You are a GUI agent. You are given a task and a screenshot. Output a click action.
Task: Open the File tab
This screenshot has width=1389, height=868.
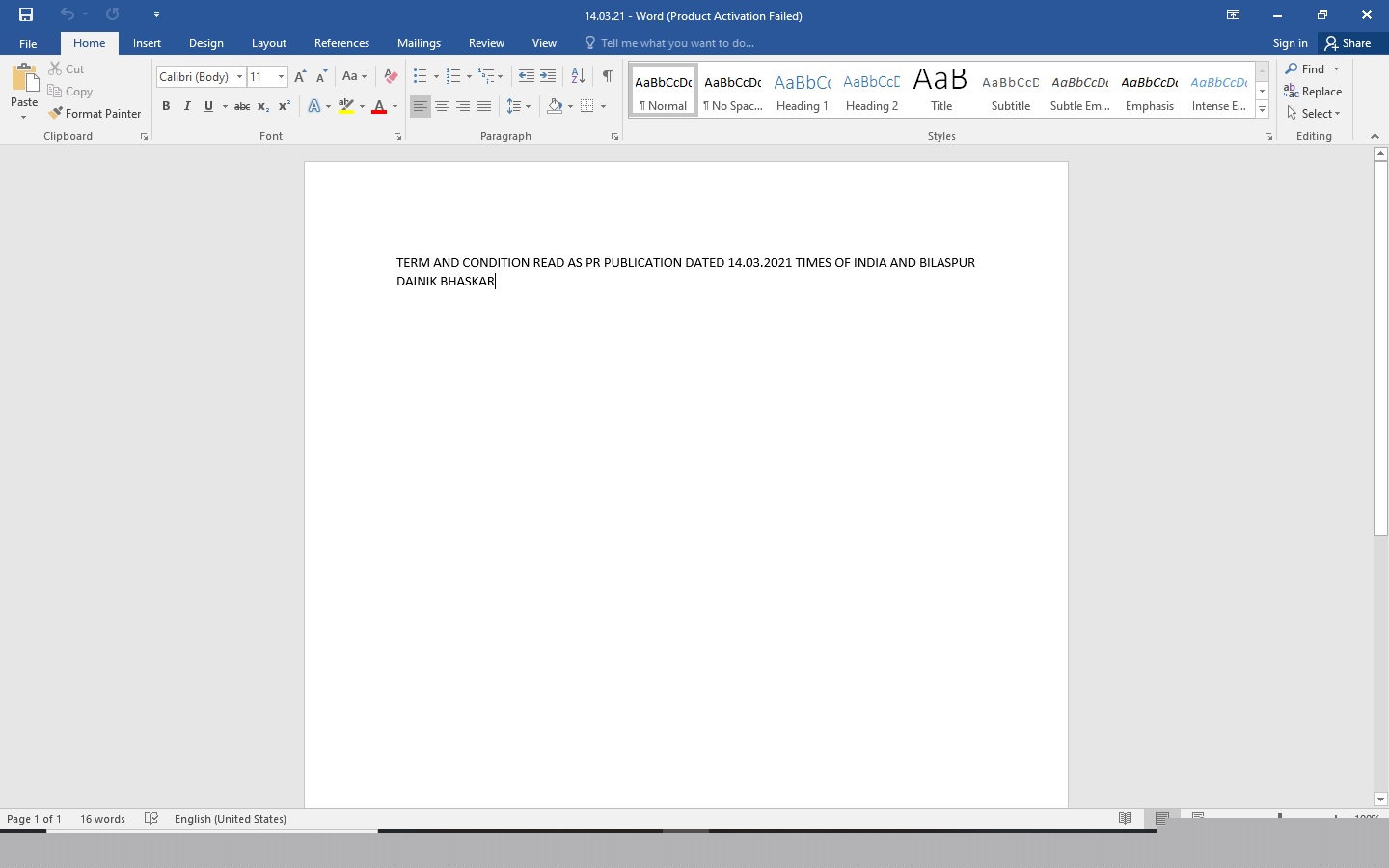[x=28, y=43]
